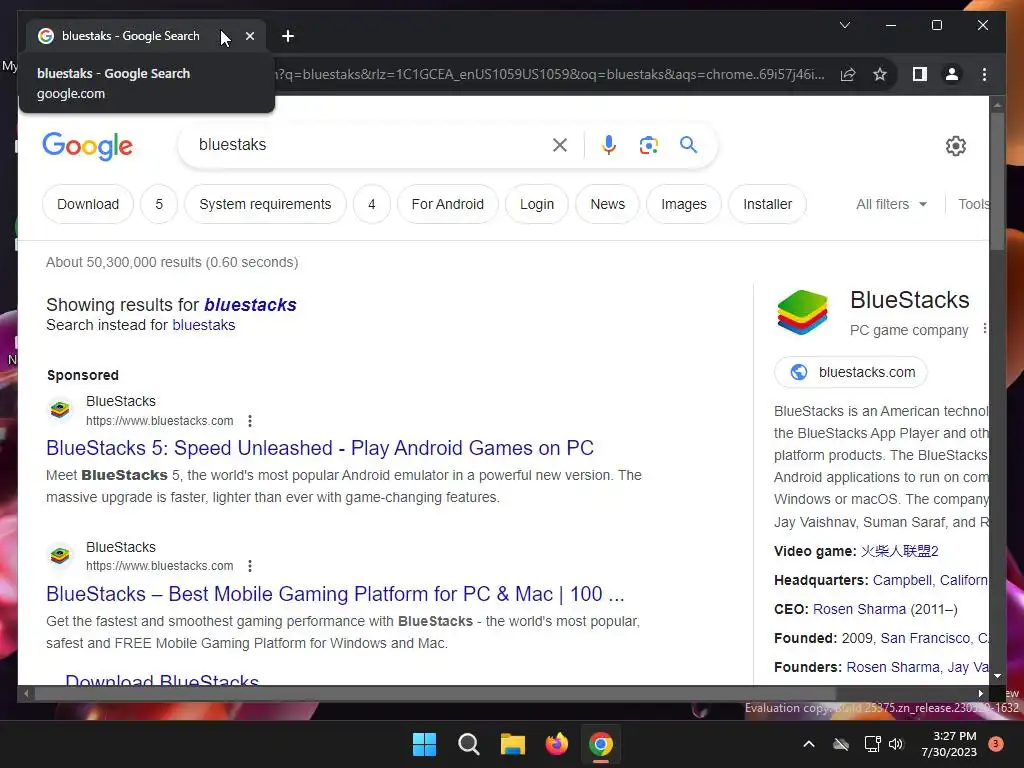Open Chrome three-dot menu
1024x768 pixels.
pyautogui.click(x=984, y=74)
